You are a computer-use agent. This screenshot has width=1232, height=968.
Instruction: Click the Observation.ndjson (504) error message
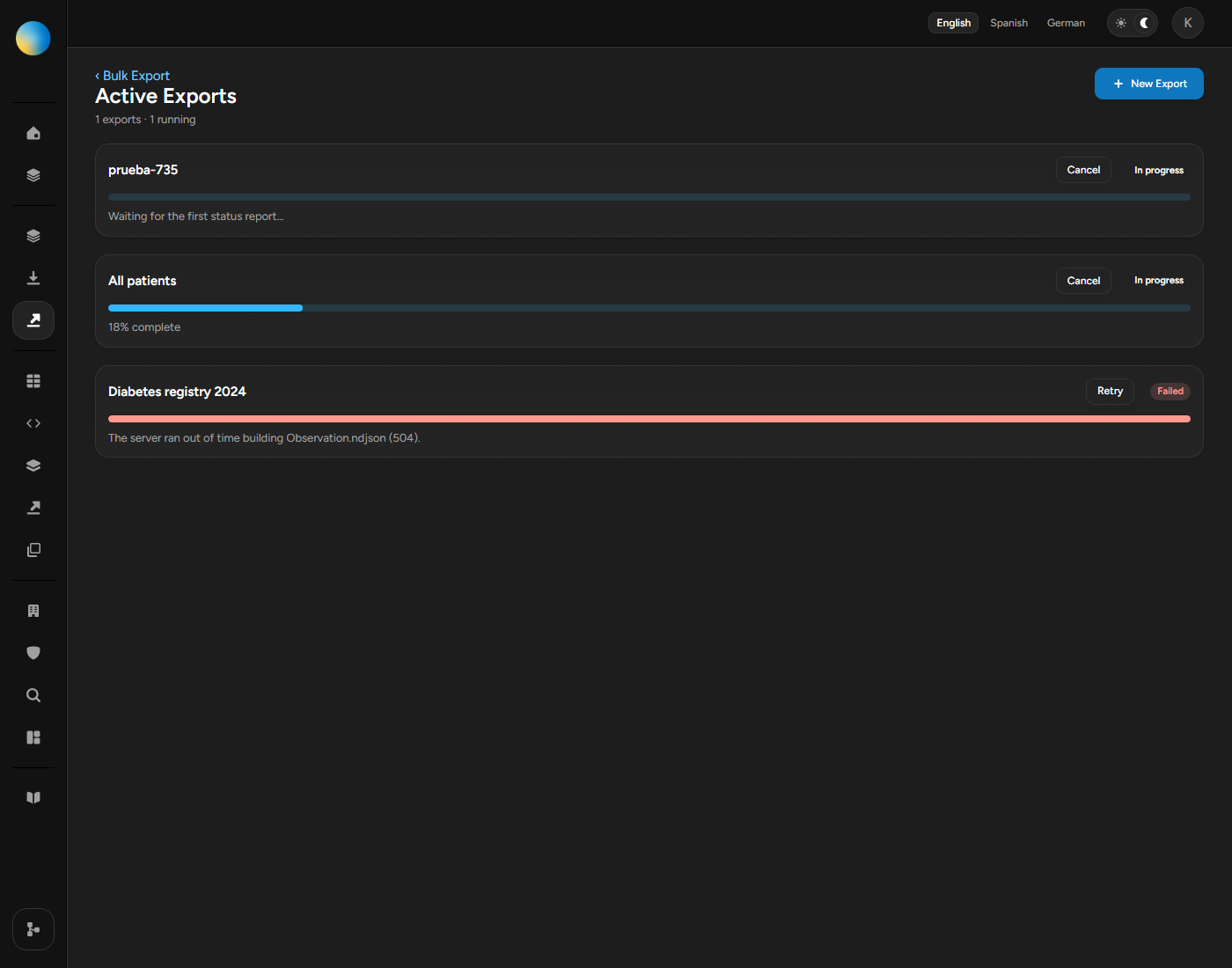coord(264,438)
